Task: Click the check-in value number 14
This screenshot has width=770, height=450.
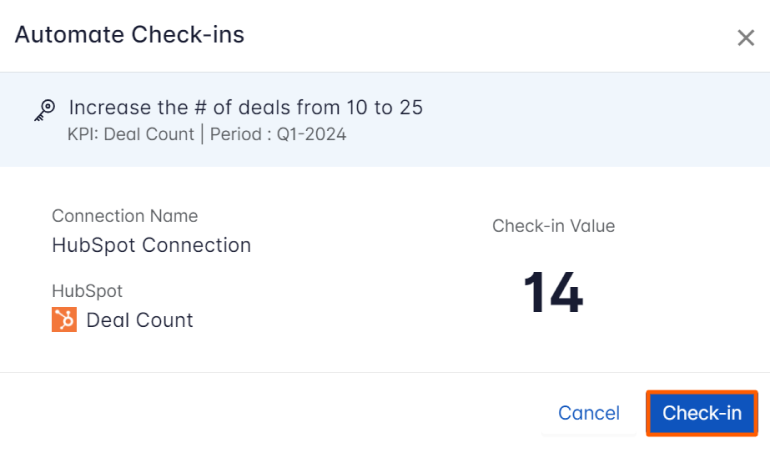Action: [x=553, y=293]
